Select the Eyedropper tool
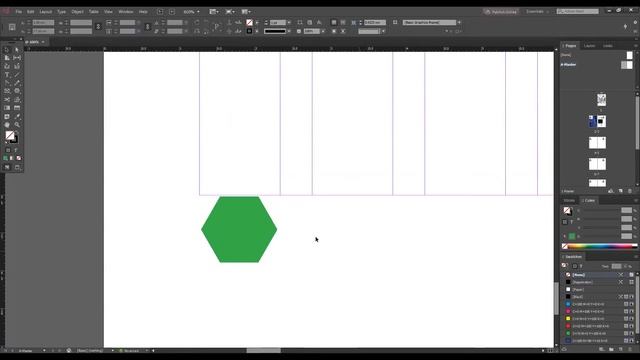This screenshot has width=640, height=360. click(x=17, y=117)
